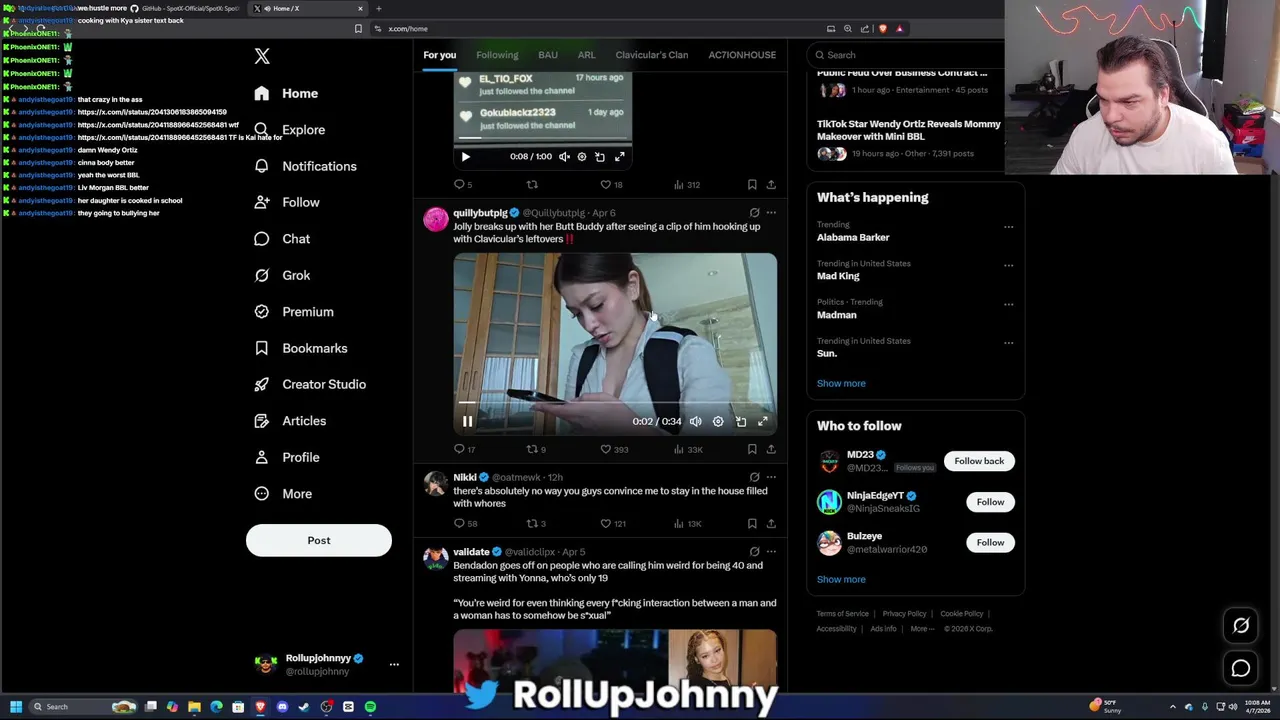Open settings gear on Jolly video player
Viewport: 1280px width, 720px height.
point(718,421)
